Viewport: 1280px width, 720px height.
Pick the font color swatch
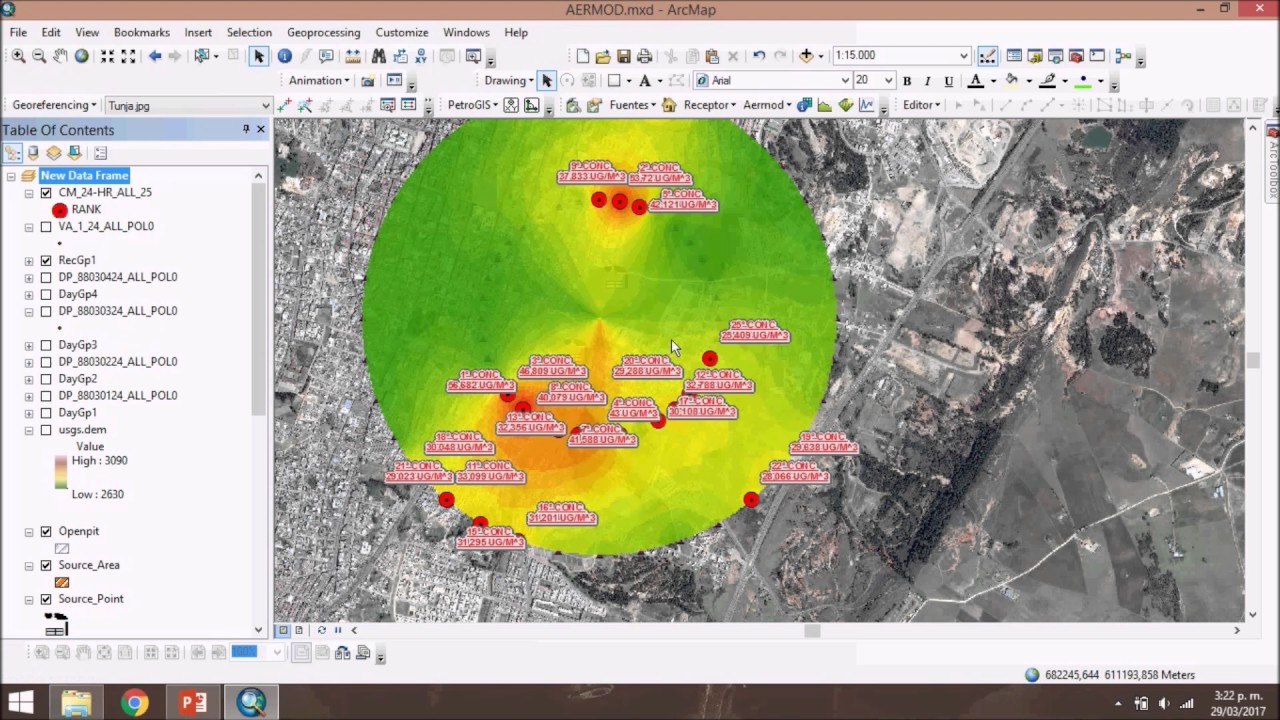(x=977, y=80)
